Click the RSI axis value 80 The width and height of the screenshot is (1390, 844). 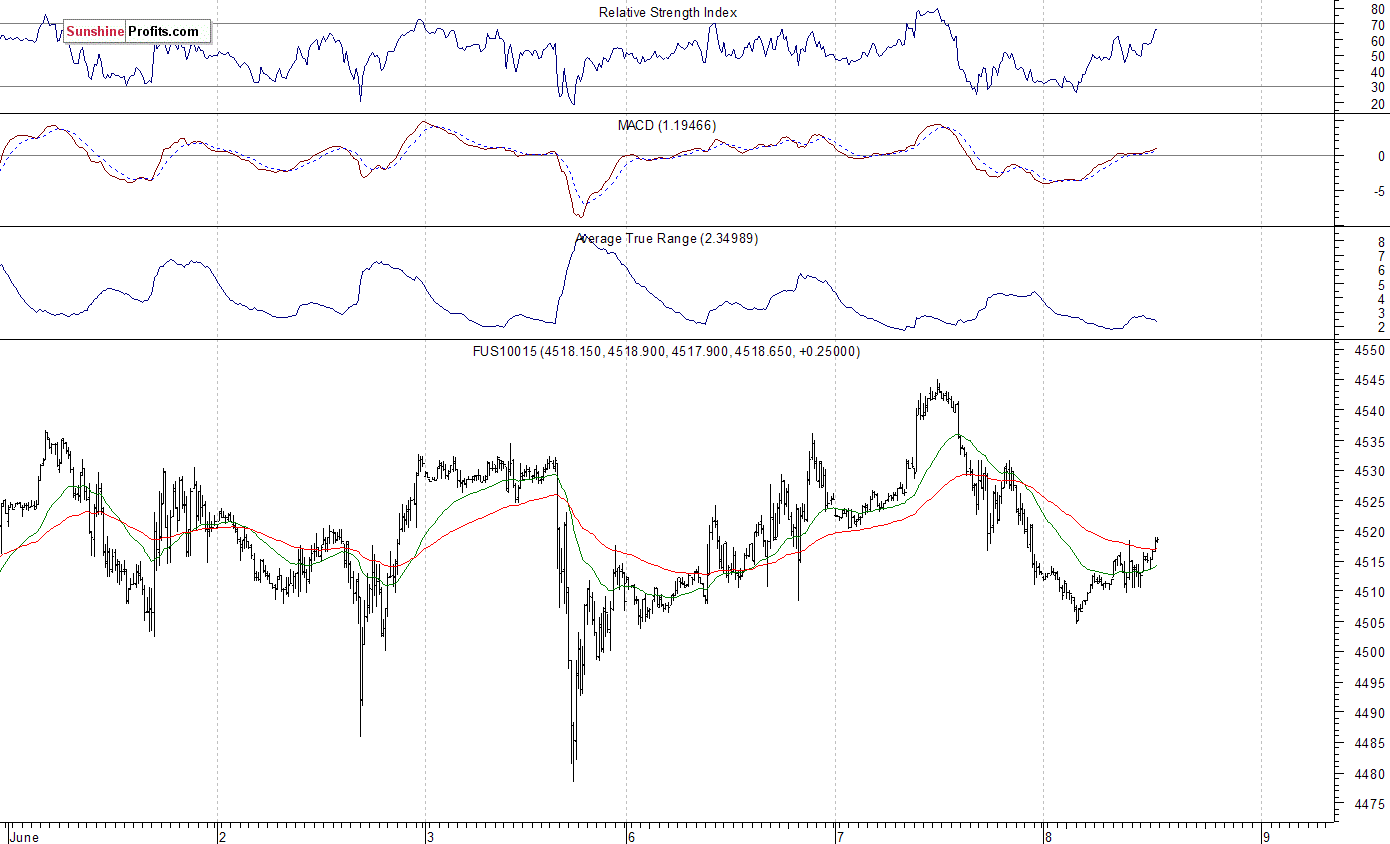click(1378, 9)
